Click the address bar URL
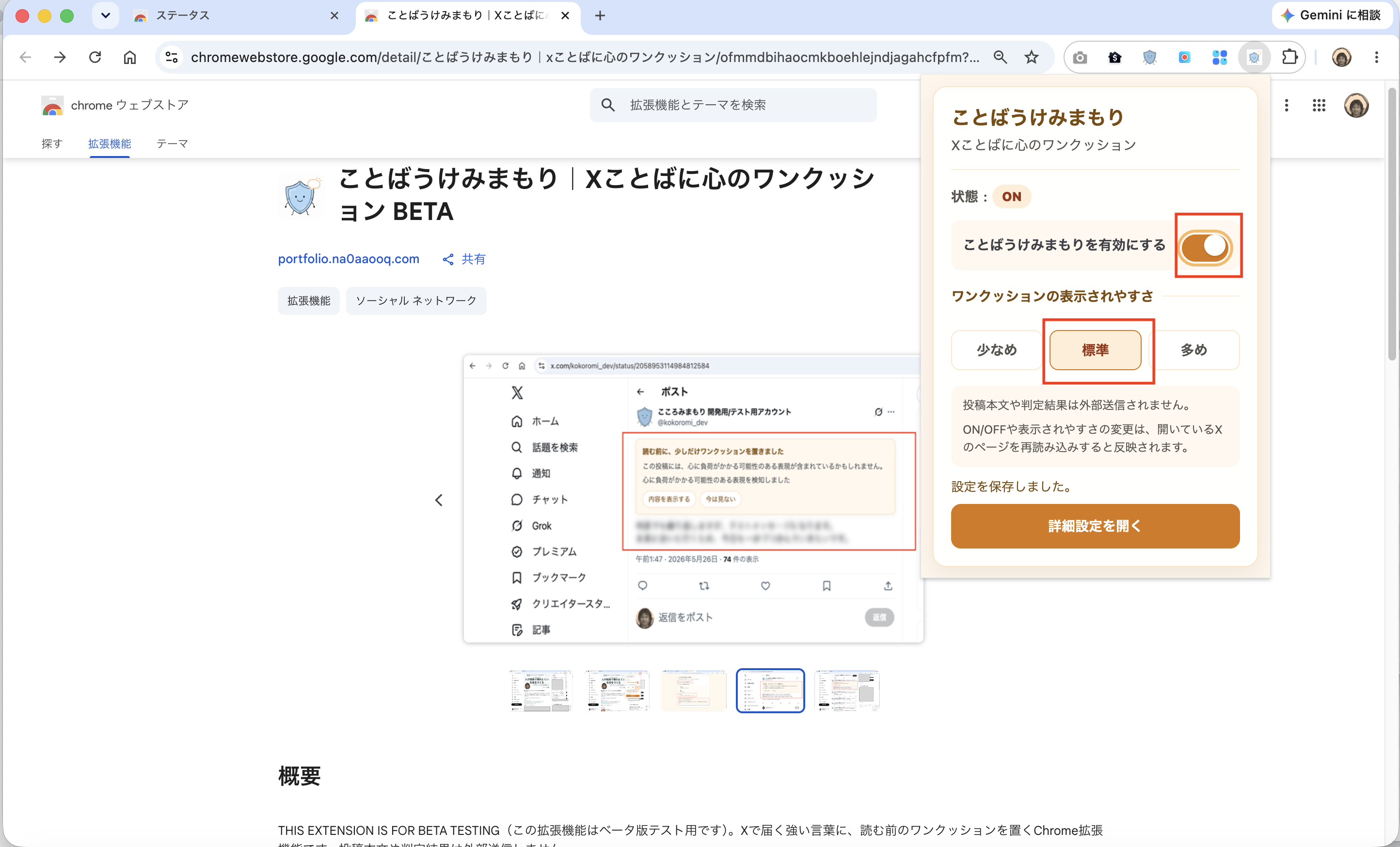The height and width of the screenshot is (847, 1400). pos(585,57)
